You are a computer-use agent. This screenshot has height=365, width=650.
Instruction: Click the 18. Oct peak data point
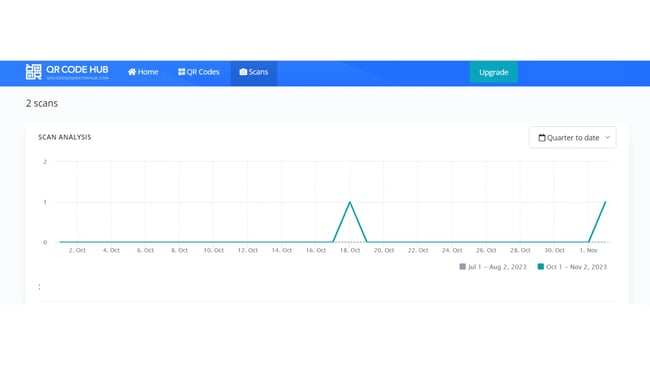point(350,202)
